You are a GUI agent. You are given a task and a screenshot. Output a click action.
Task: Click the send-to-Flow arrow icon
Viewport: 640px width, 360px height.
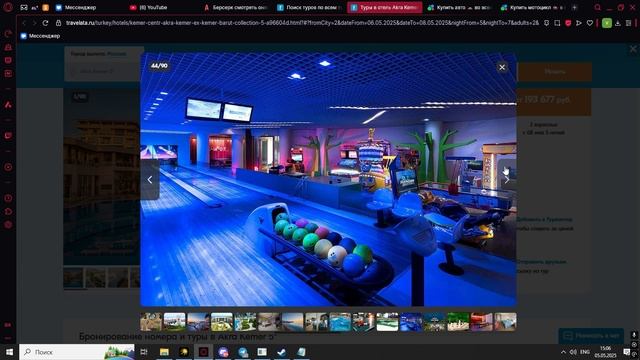[x=579, y=23]
